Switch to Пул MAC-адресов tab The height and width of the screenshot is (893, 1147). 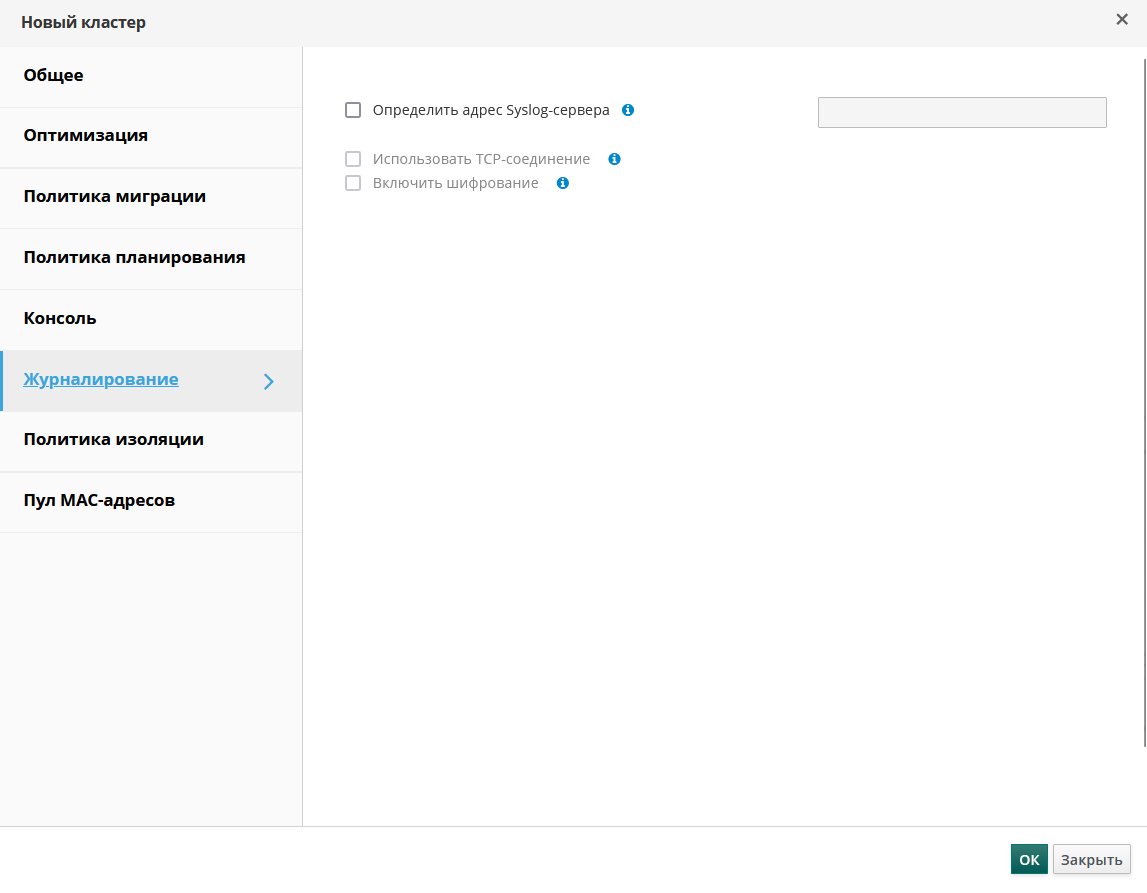[151, 502]
